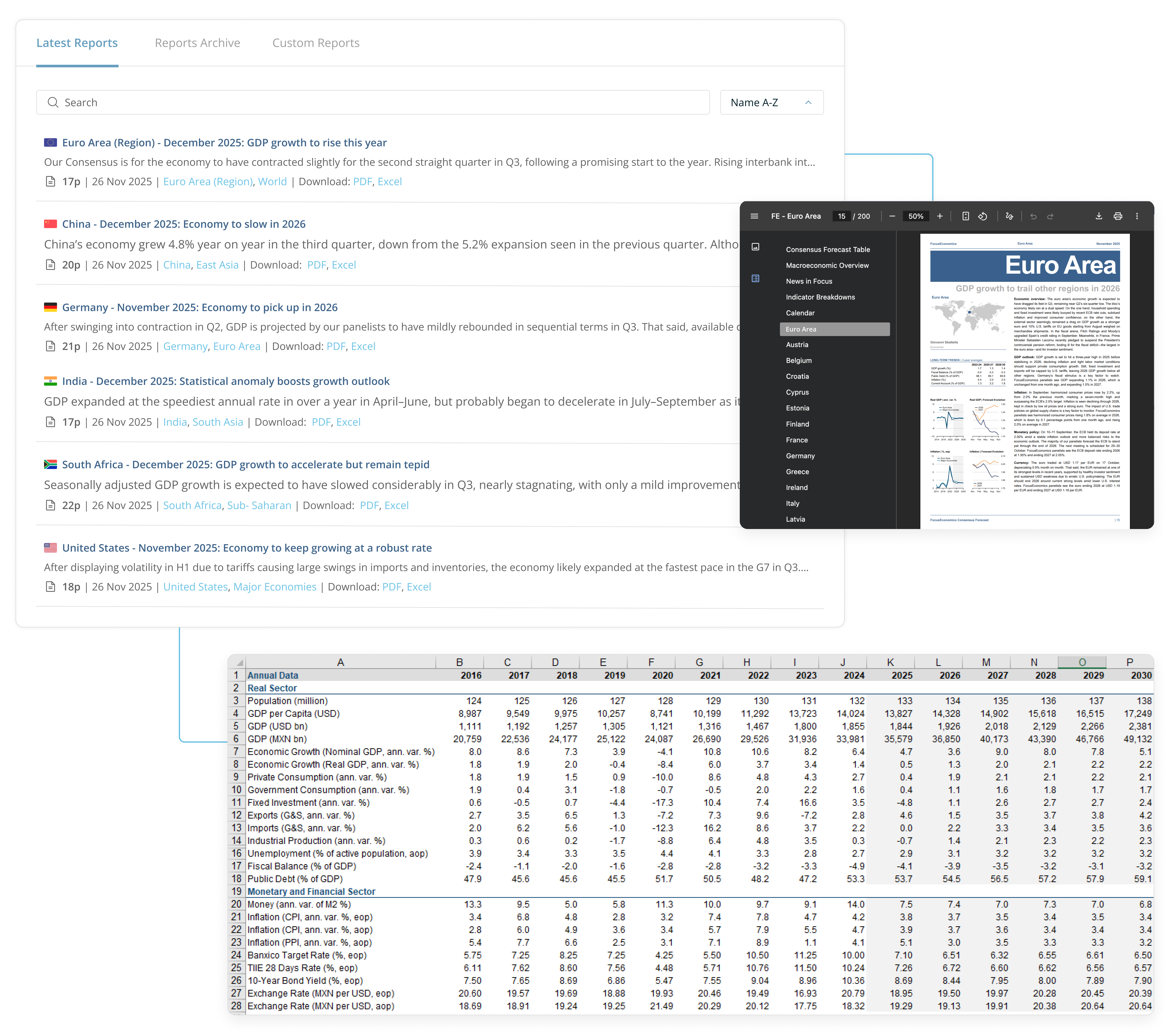Rotate the PDF page counterclockwise
The image size is (1166, 1036).
tap(982, 216)
